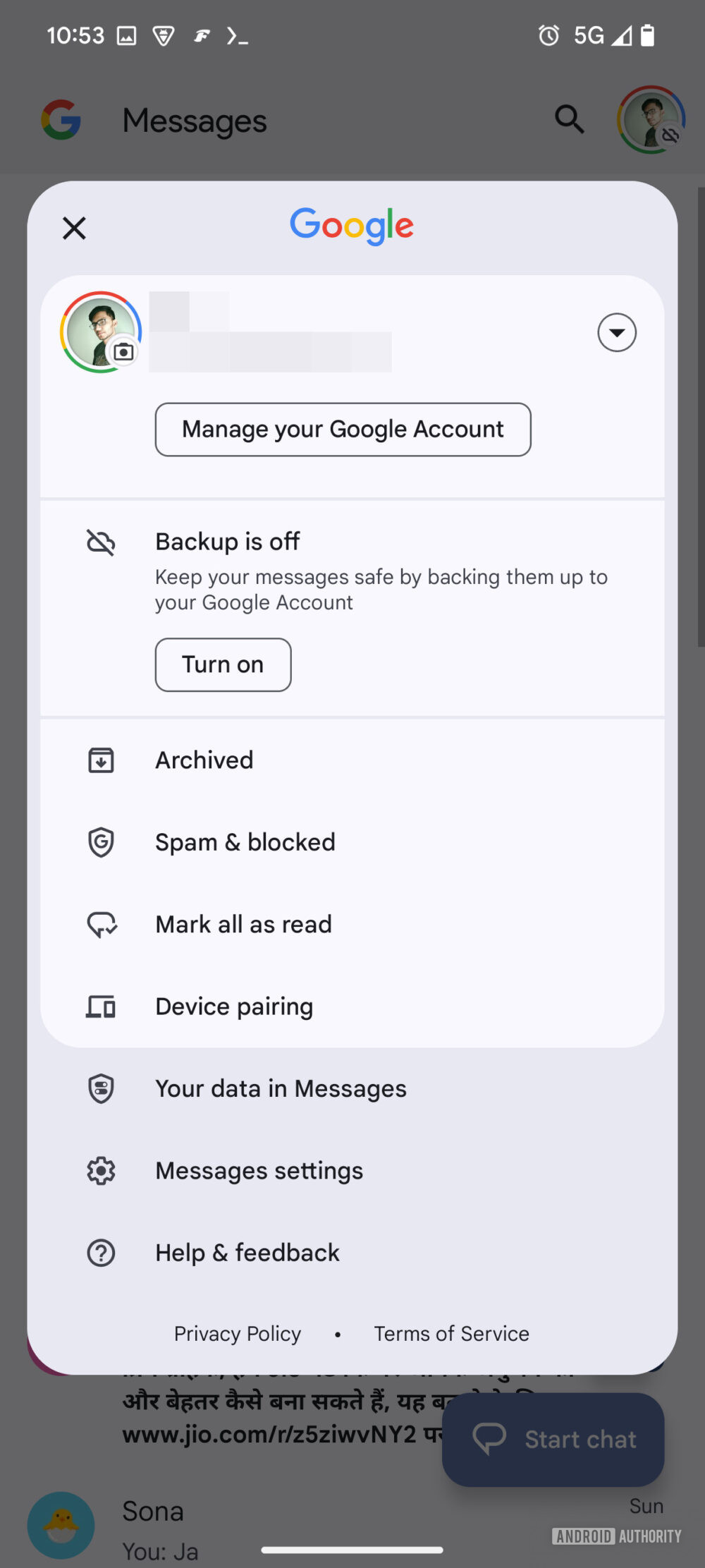Select the Spam & blocked shield icon

[x=101, y=841]
